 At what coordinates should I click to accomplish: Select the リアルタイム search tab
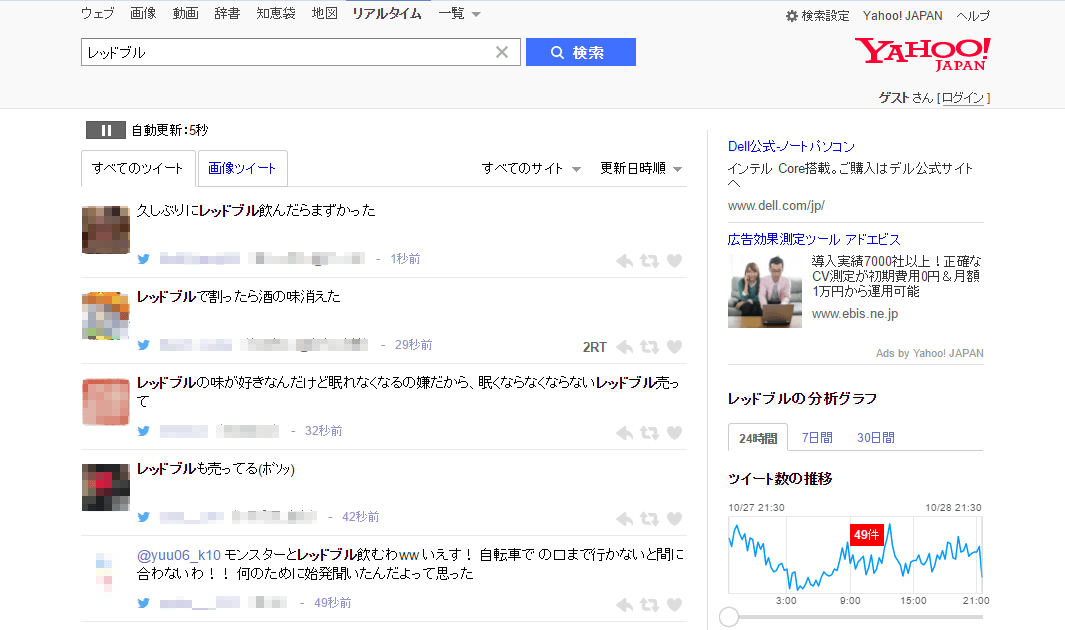[387, 14]
